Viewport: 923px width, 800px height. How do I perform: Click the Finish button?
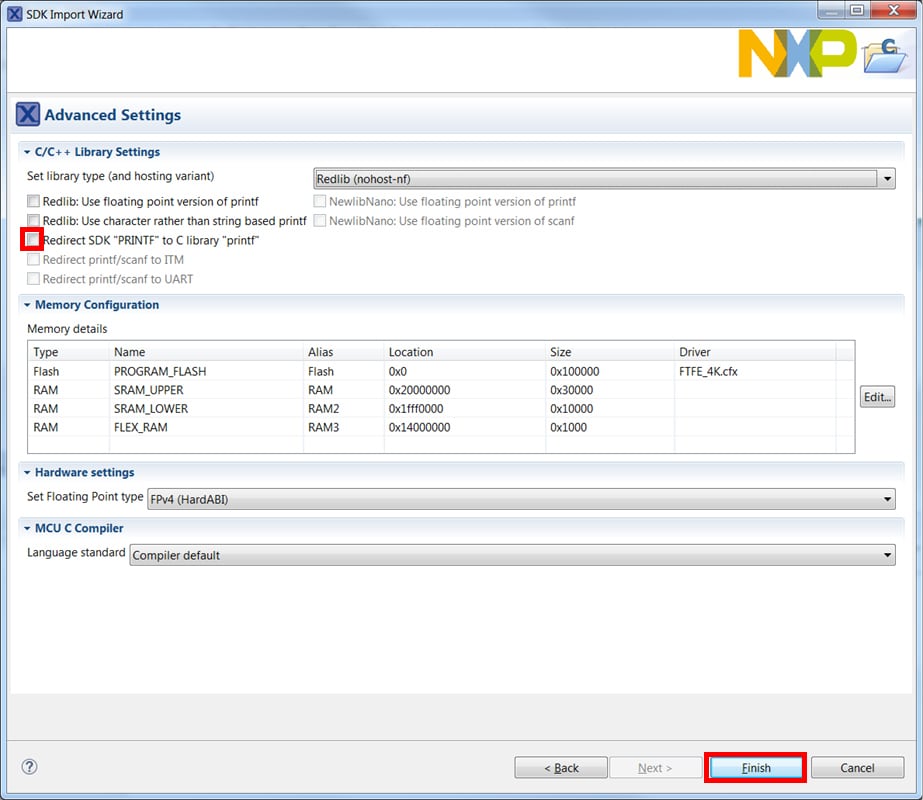[x=756, y=768]
